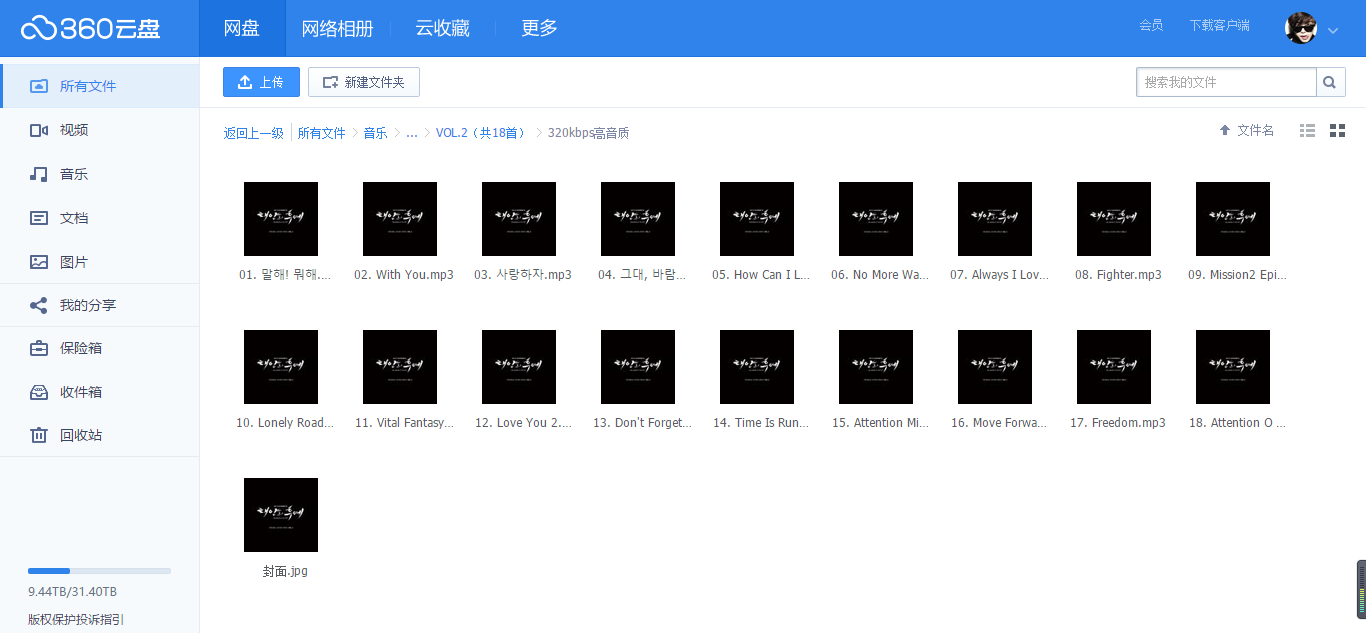Select the 11. Vital Fantasy thumbnail
The height and width of the screenshot is (633, 1366).
pyautogui.click(x=400, y=367)
